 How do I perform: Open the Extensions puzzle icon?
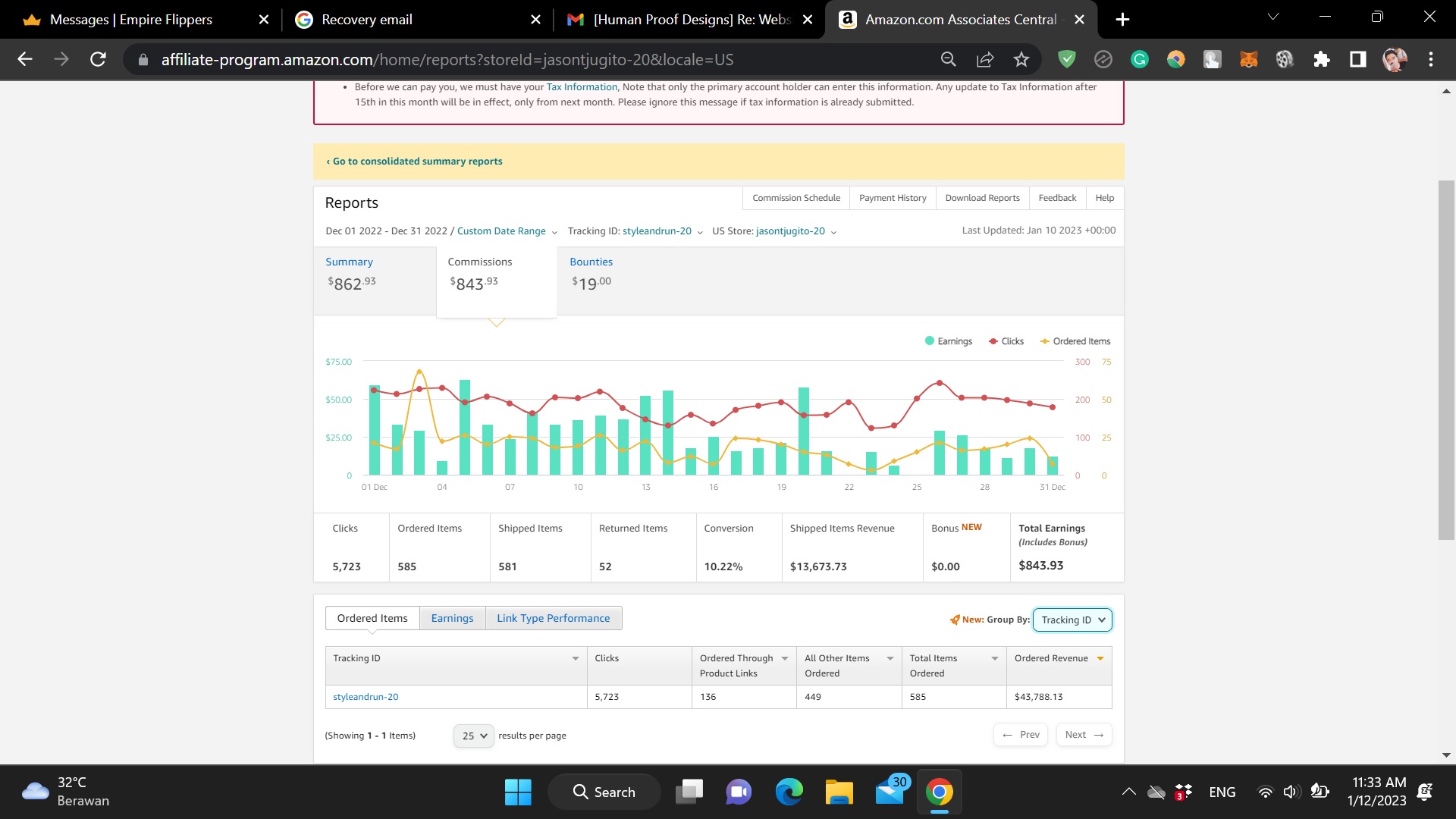coord(1322,59)
